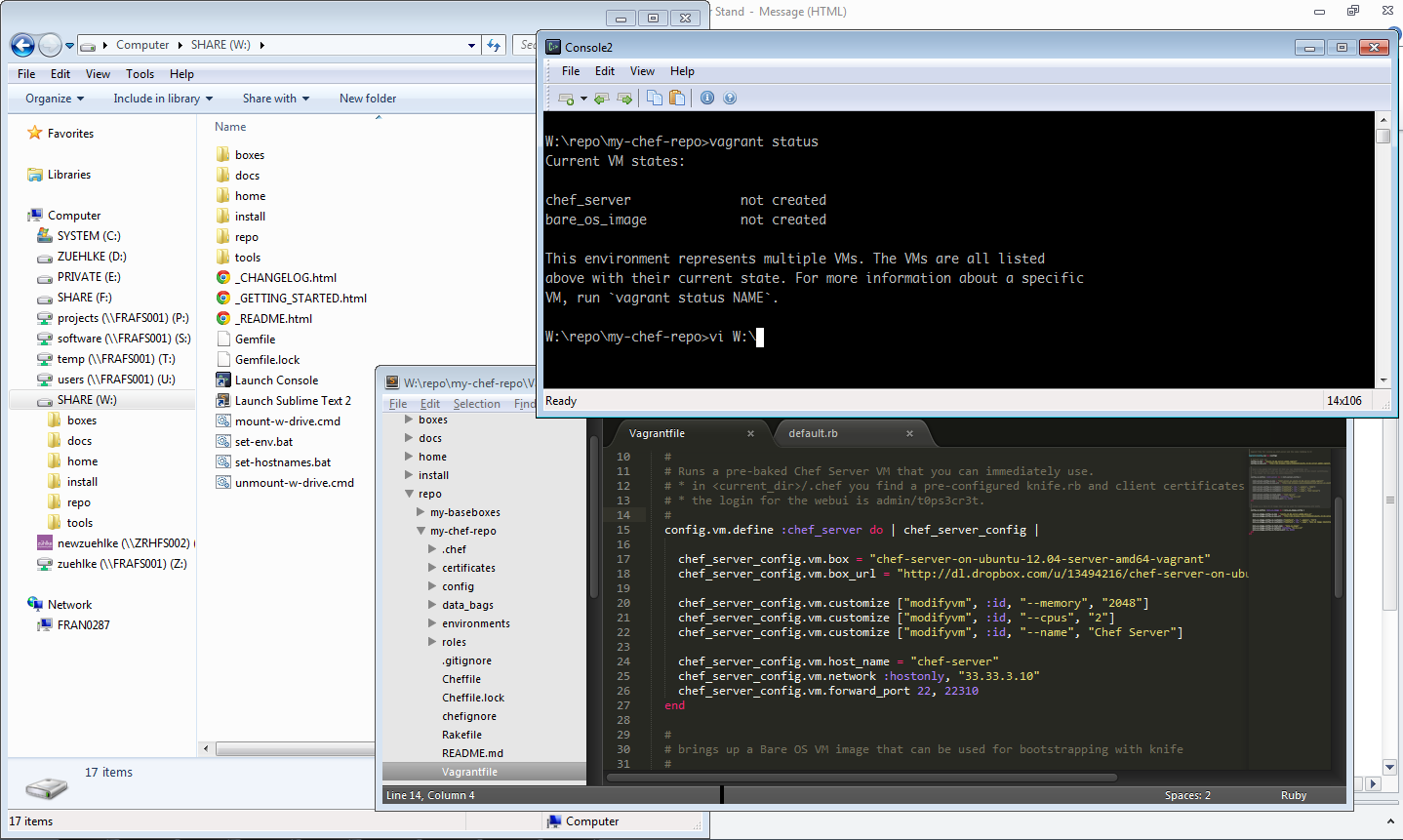This screenshot has height=840, width=1403.
Task: Open the View menu in Console2
Action: 642,71
